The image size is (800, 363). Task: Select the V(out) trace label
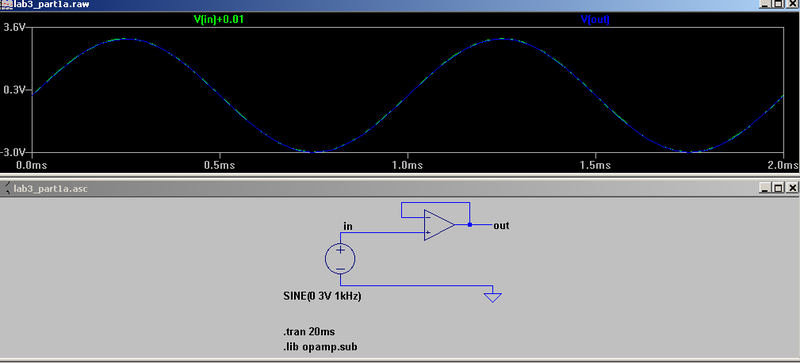tap(595, 20)
